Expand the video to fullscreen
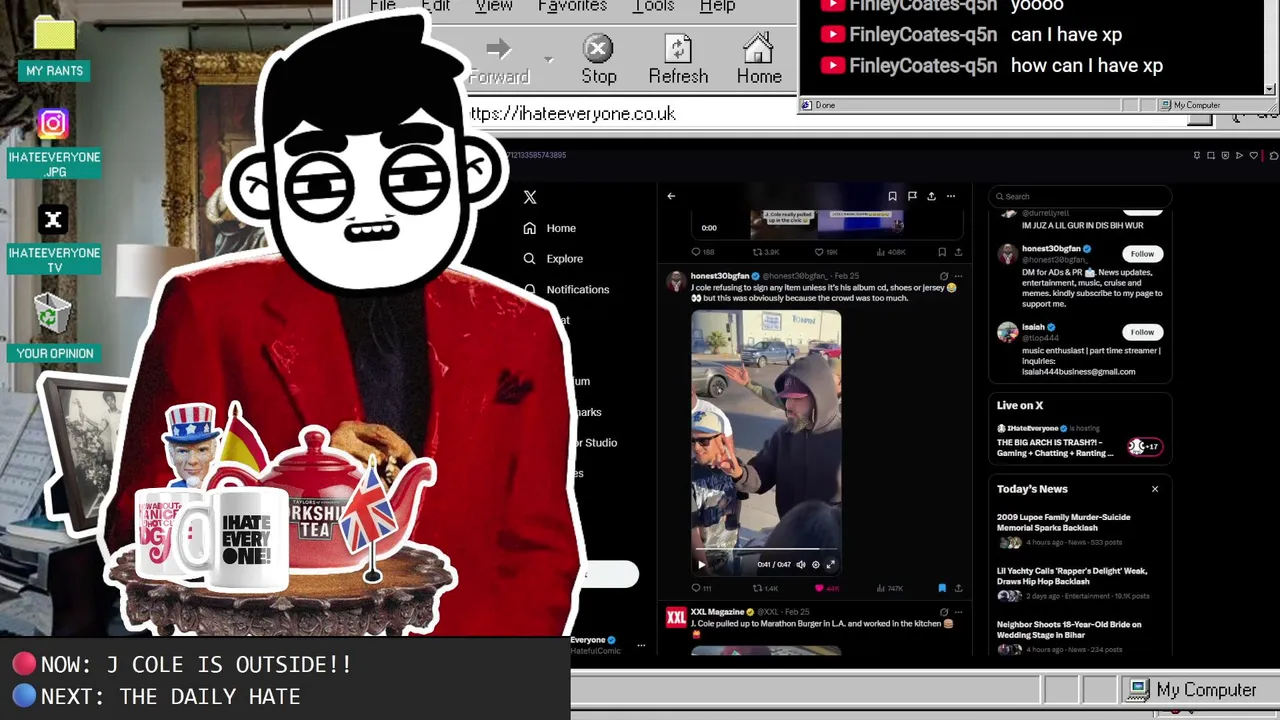 [x=830, y=564]
